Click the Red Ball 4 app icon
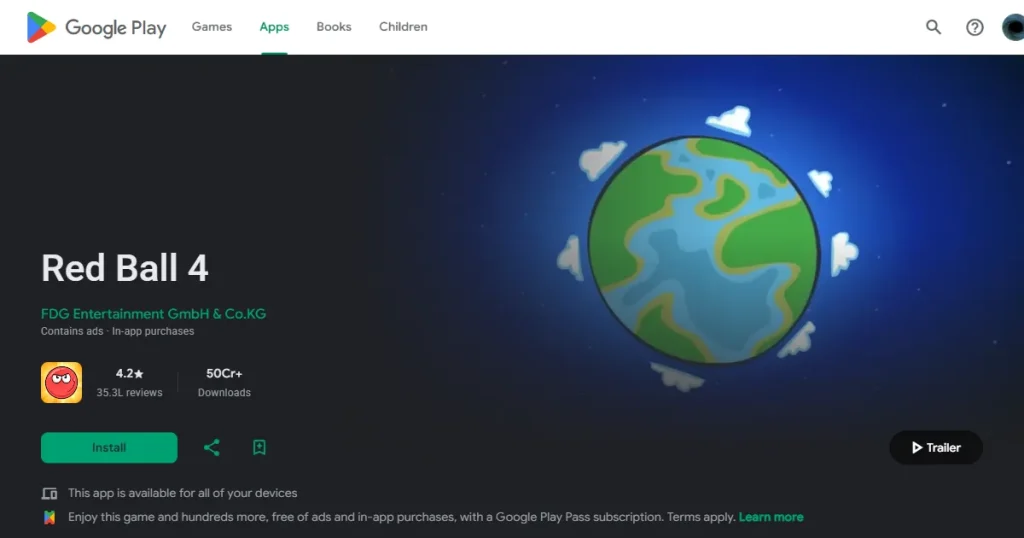 pos(61,383)
